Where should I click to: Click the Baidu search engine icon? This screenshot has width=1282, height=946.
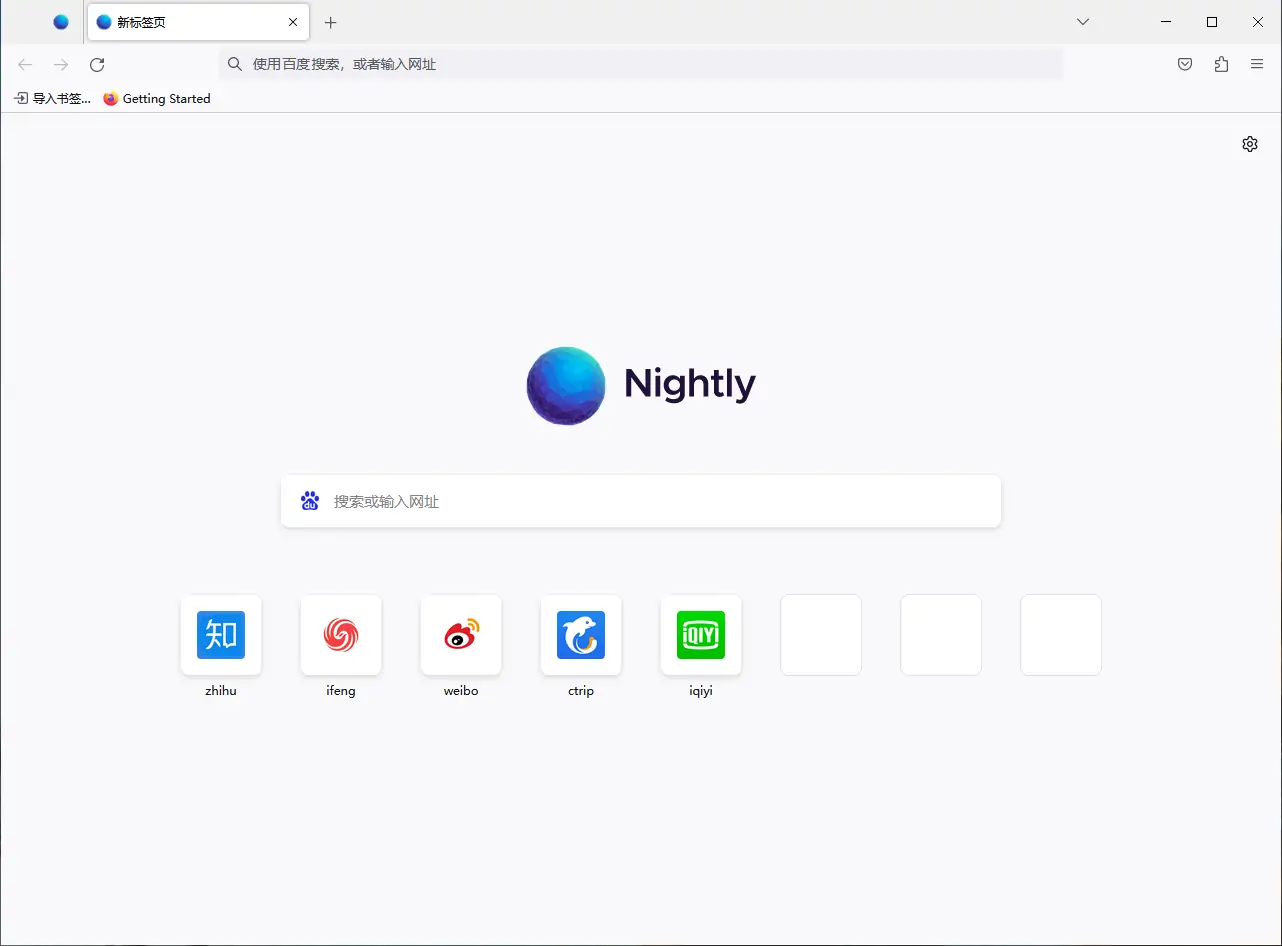pyautogui.click(x=309, y=501)
